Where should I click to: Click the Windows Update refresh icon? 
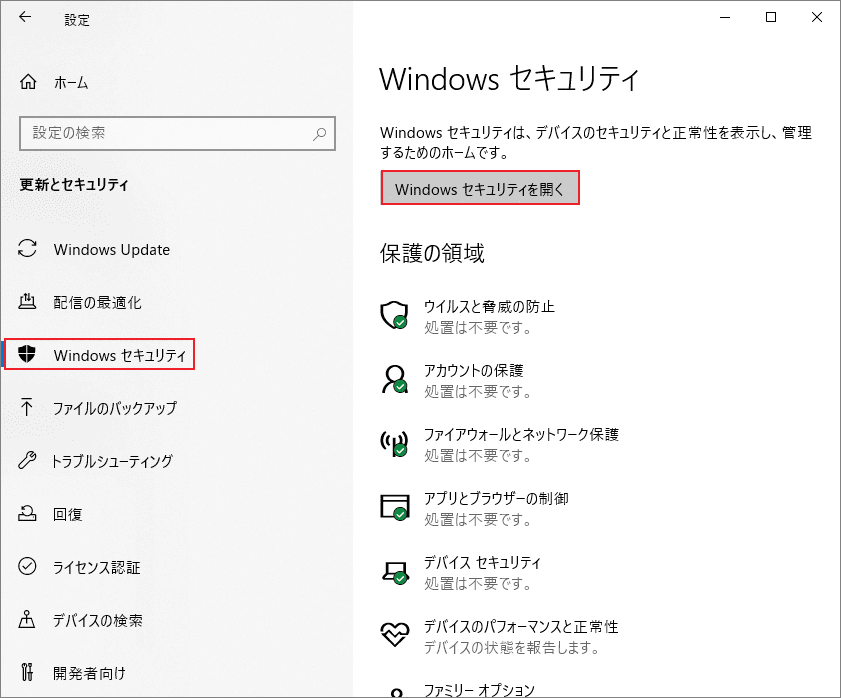(27, 249)
